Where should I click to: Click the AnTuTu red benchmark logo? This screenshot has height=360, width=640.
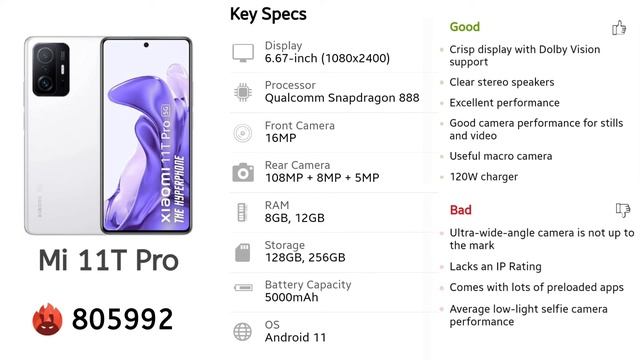click(x=47, y=320)
